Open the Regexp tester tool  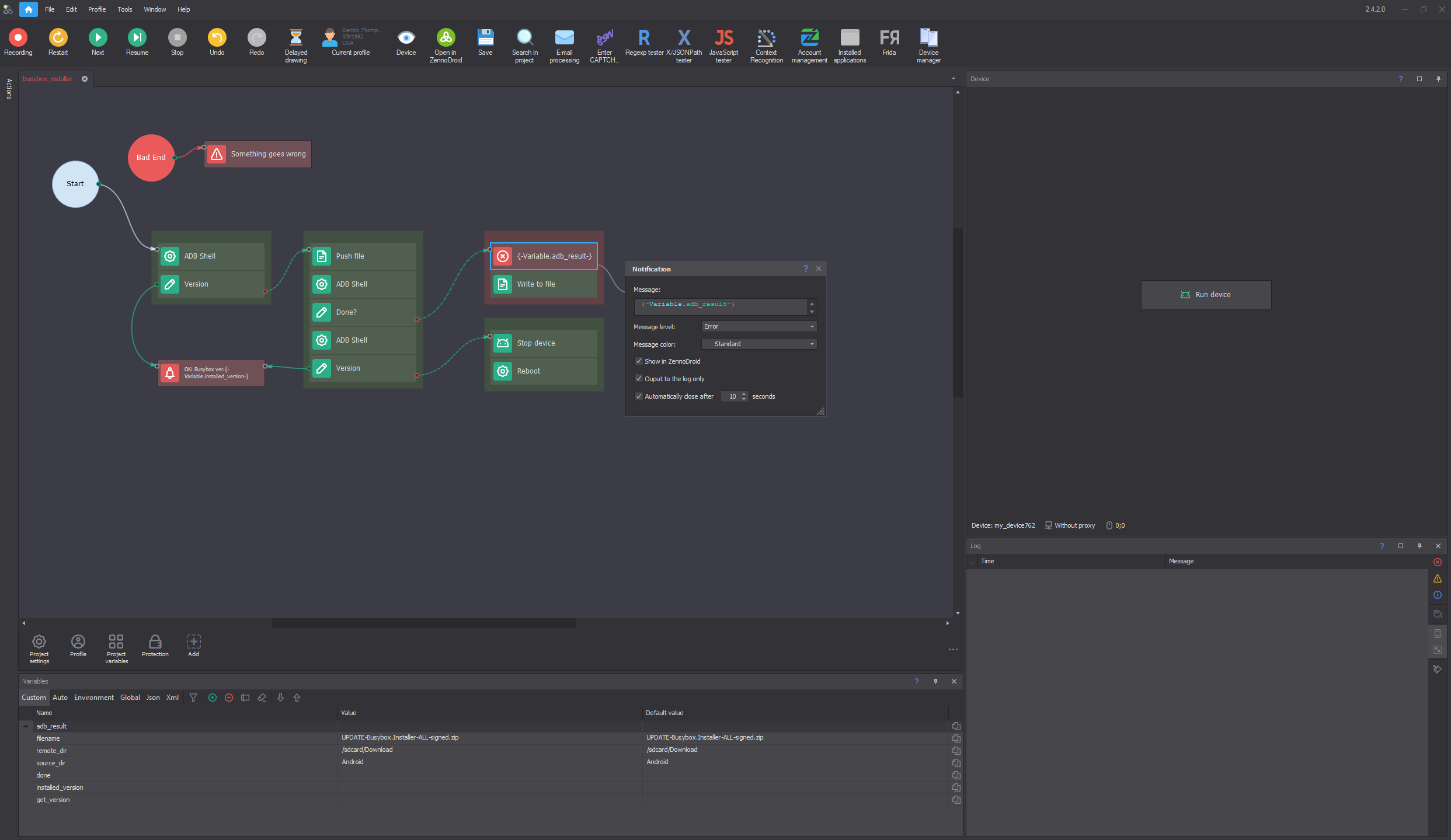643,39
